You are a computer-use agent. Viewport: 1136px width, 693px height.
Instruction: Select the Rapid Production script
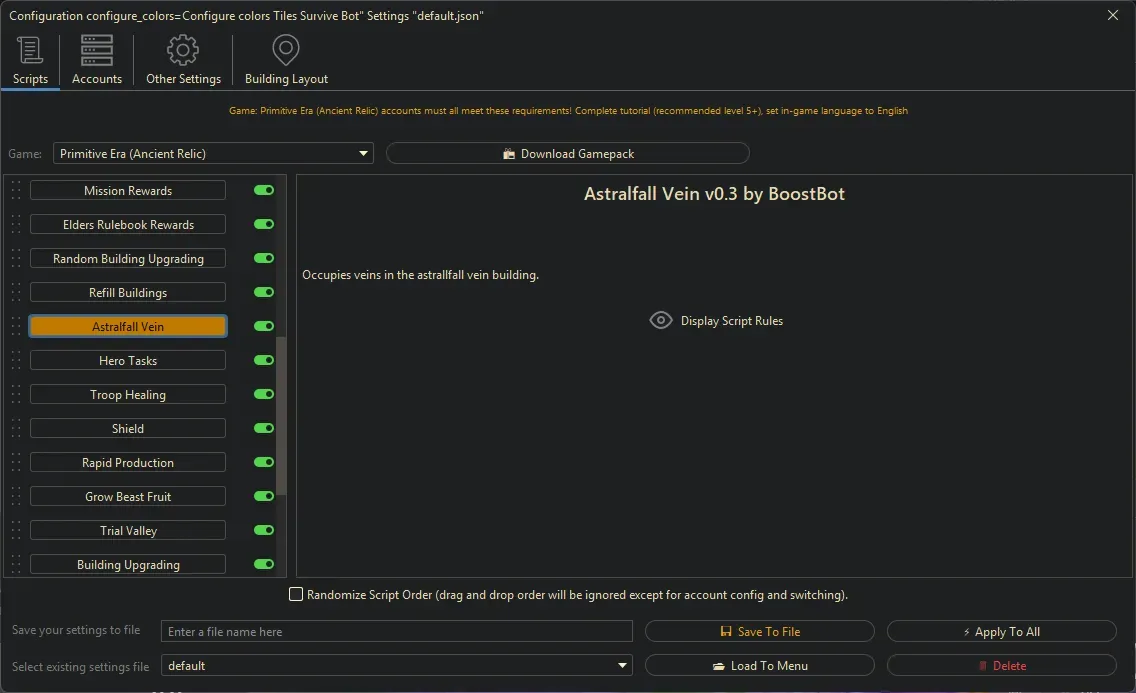128,463
